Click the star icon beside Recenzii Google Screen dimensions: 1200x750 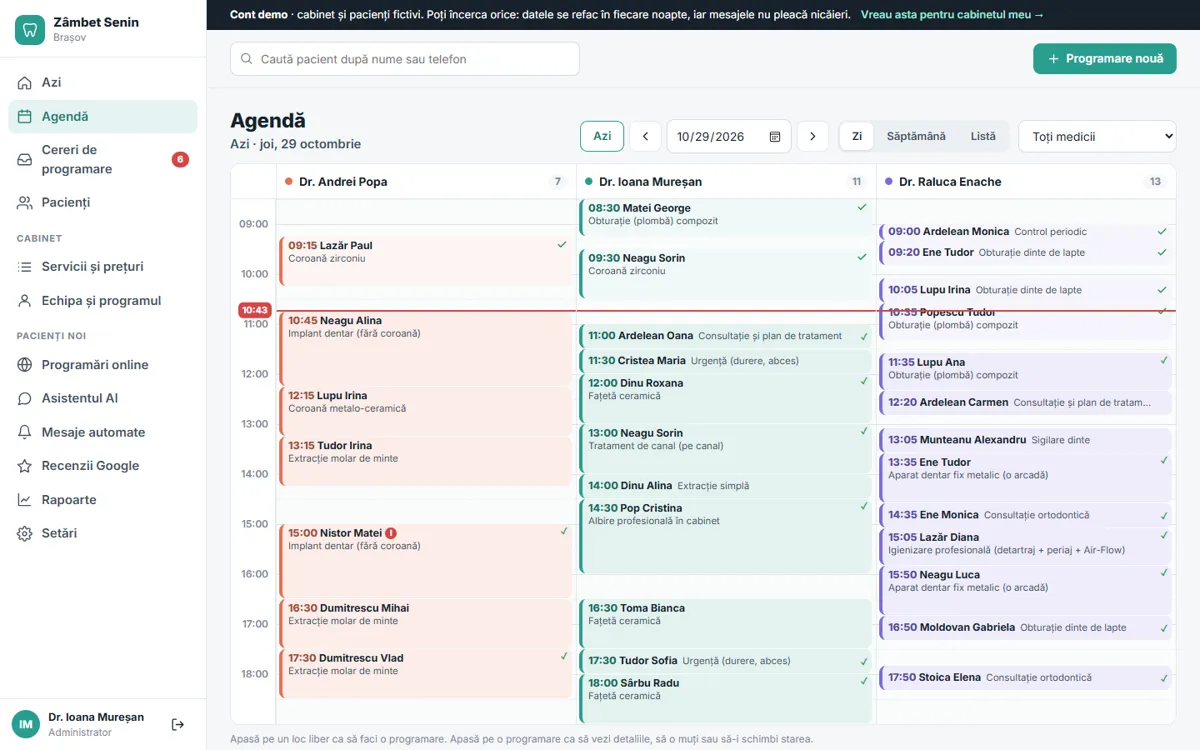25,466
